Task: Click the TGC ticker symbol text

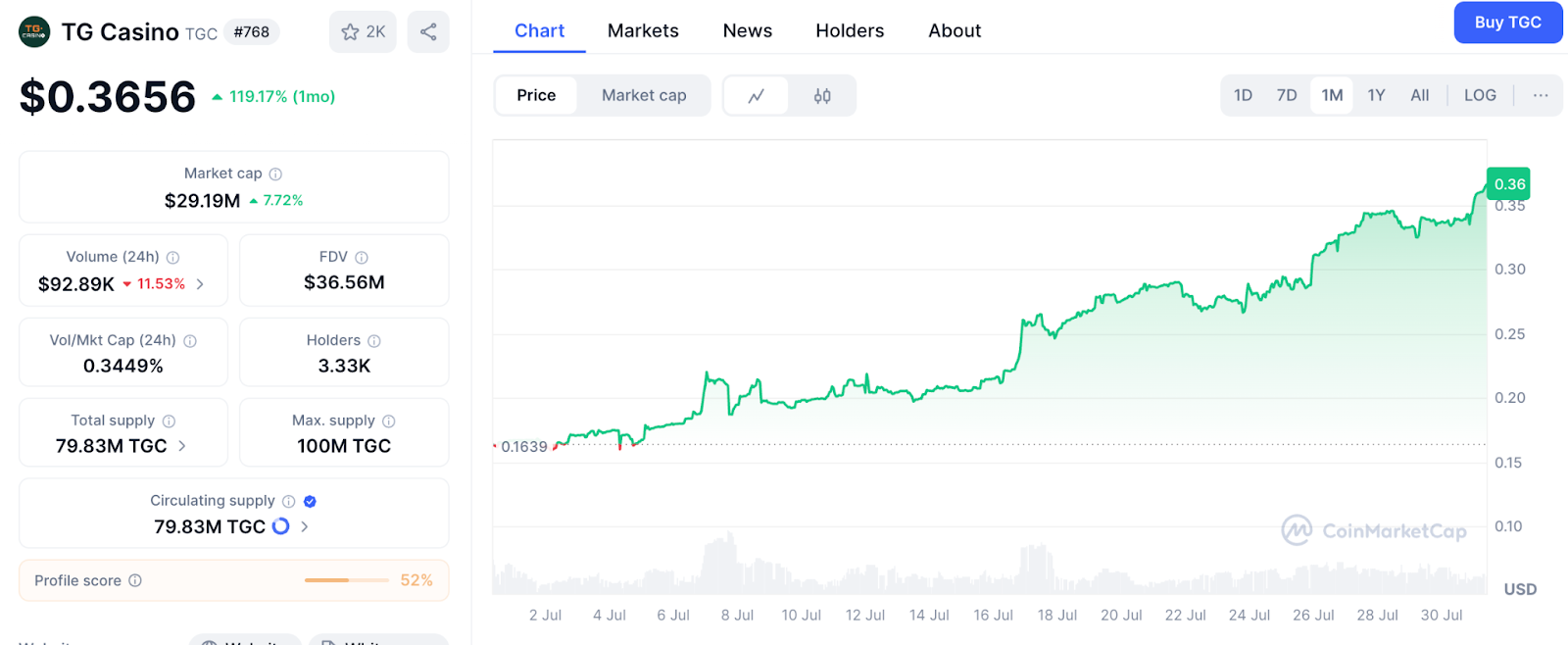Action: point(201,33)
